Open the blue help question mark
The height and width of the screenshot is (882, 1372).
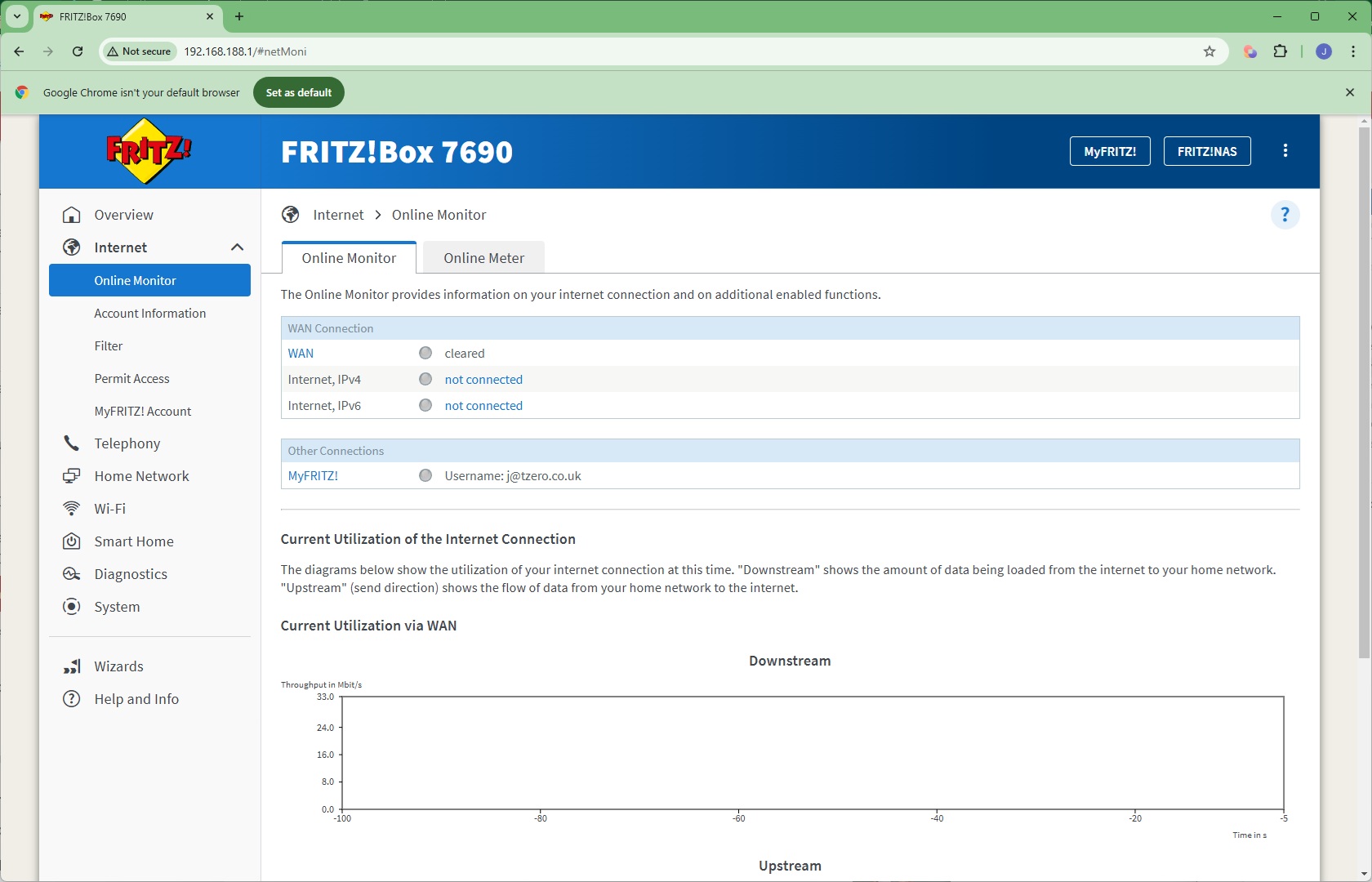click(x=1285, y=215)
